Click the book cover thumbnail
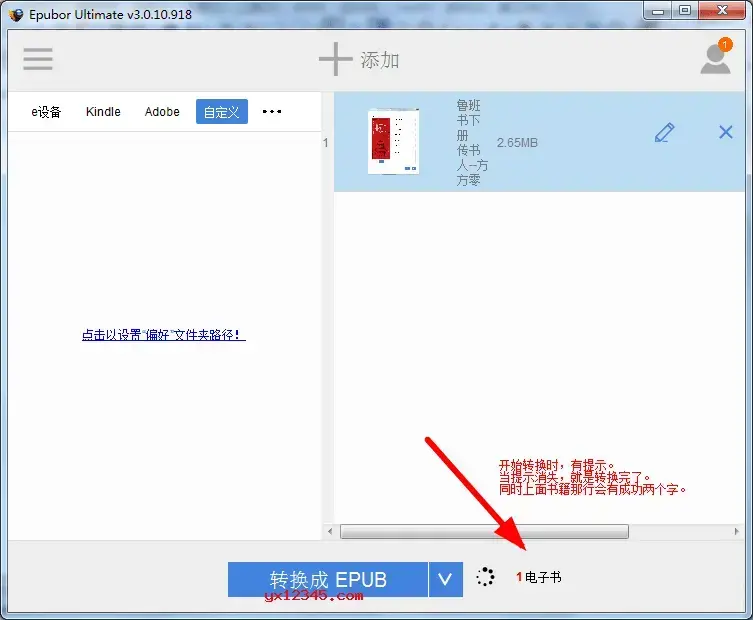Image resolution: width=753 pixels, height=620 pixels. (x=394, y=142)
